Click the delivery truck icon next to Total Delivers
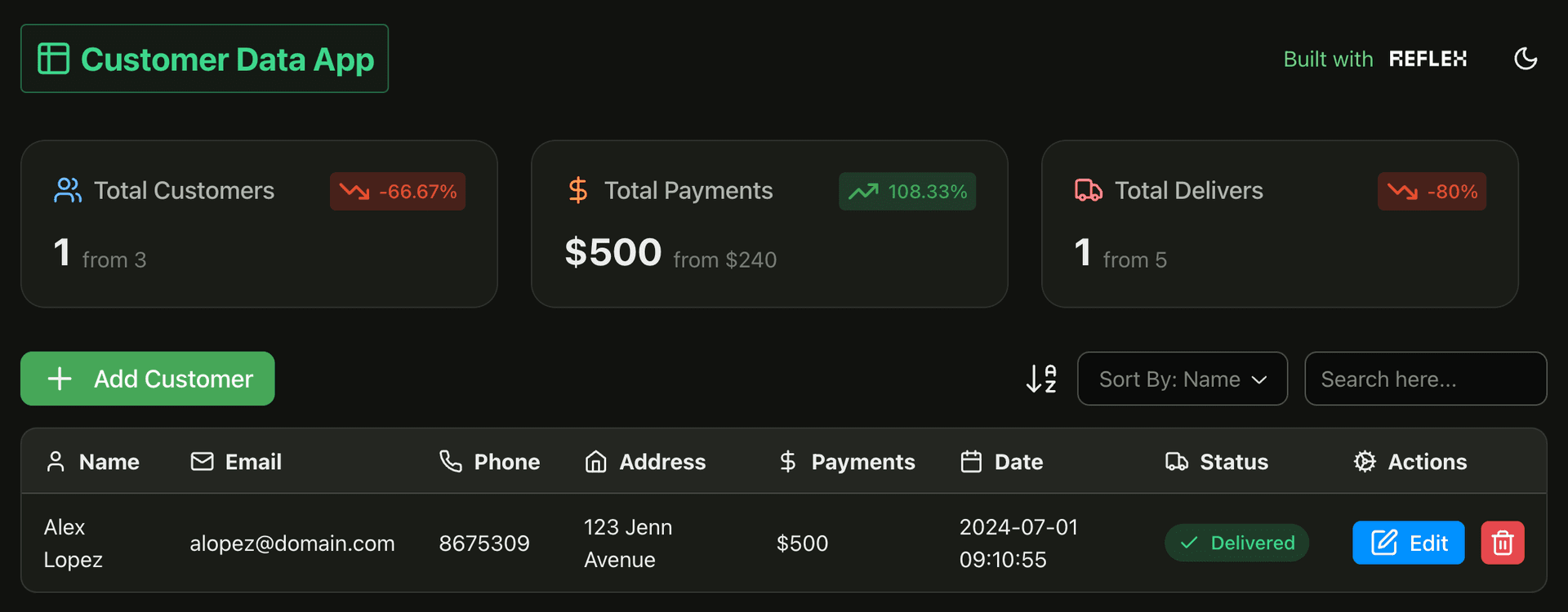Viewport: 1568px width, 612px height. [1088, 190]
